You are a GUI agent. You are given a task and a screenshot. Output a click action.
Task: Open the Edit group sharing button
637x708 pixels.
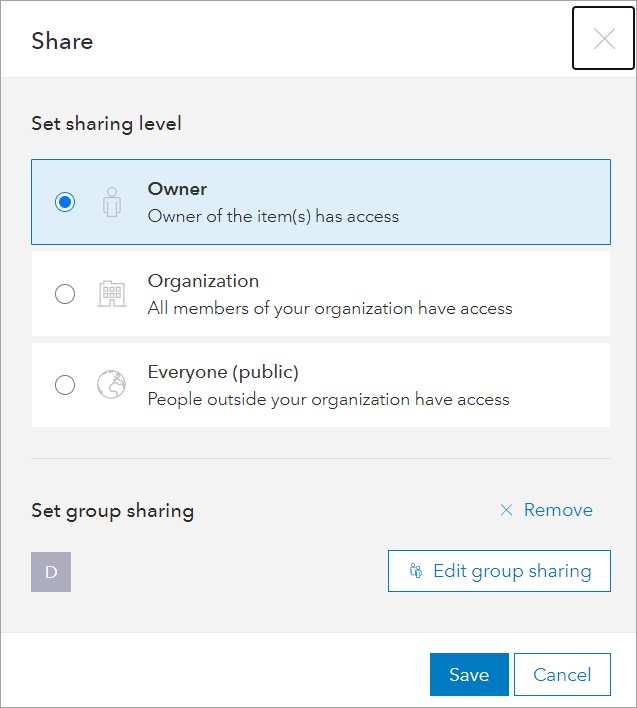499,571
